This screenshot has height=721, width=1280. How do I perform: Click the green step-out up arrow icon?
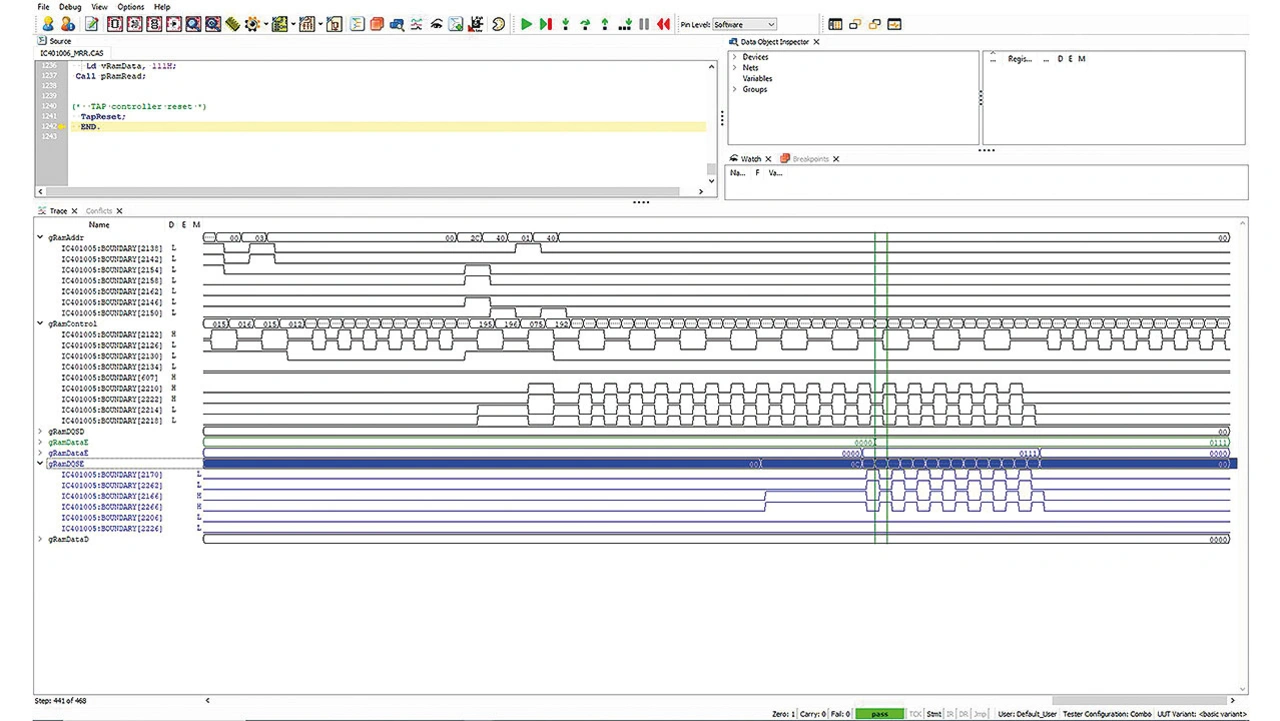coord(605,24)
